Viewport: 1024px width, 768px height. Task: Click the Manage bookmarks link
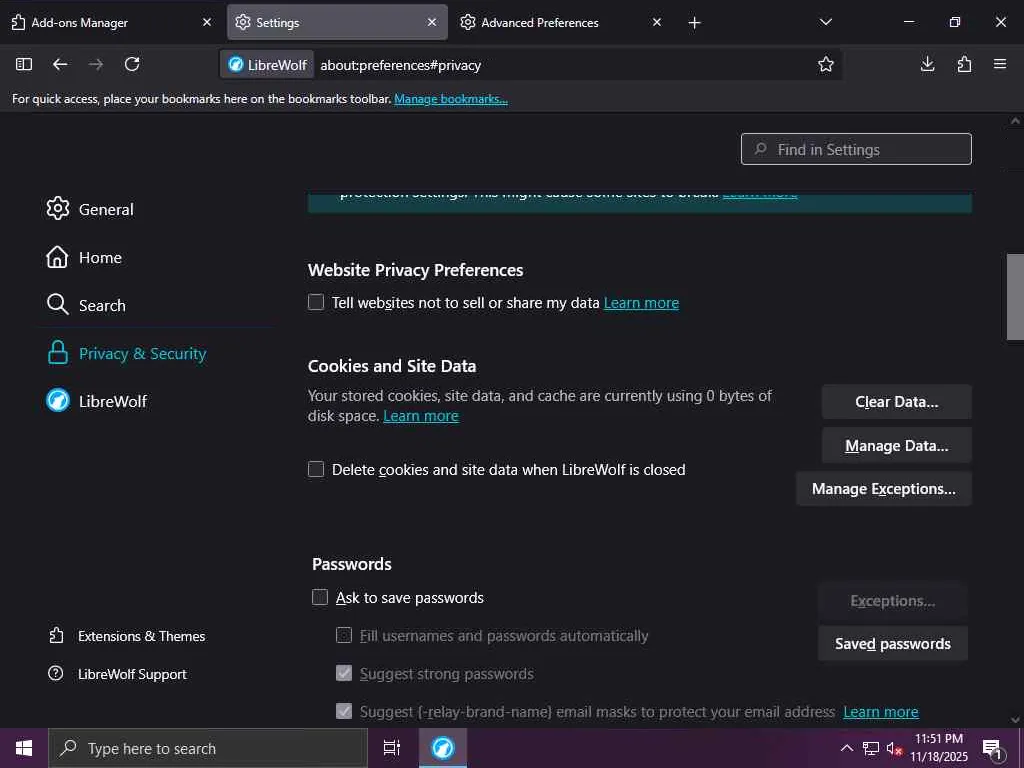451,99
